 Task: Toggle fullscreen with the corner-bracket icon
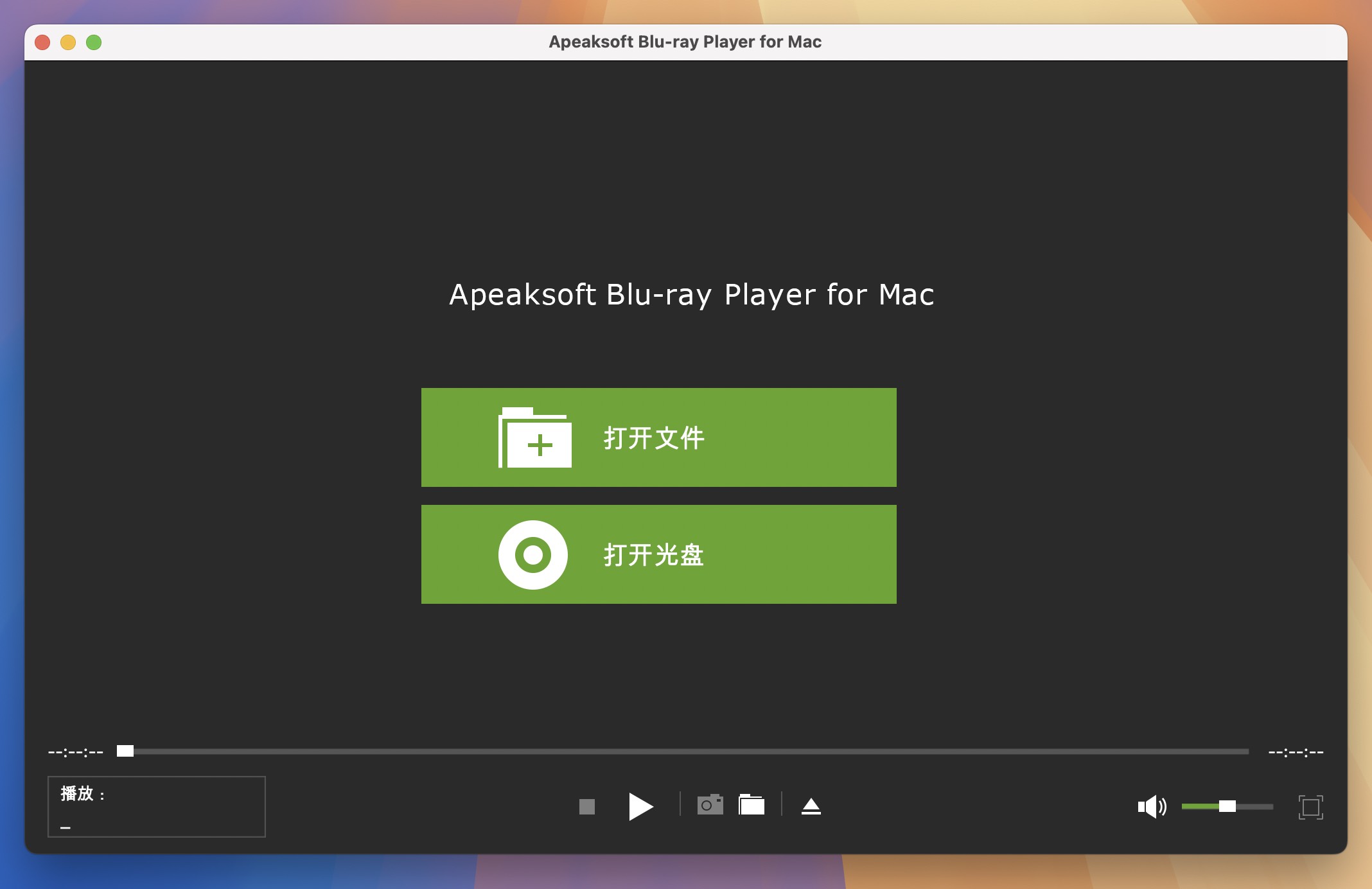tap(1311, 807)
